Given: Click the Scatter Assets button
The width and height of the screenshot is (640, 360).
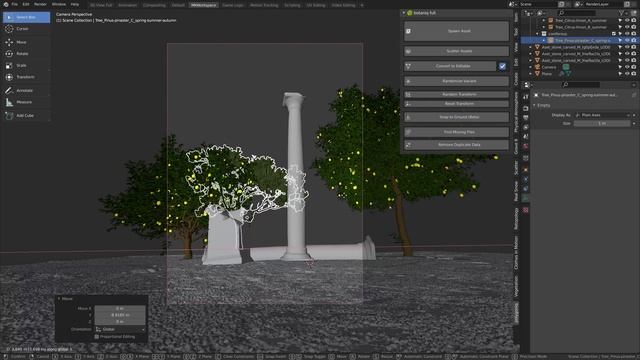Looking at the screenshot, I should (x=456, y=51).
